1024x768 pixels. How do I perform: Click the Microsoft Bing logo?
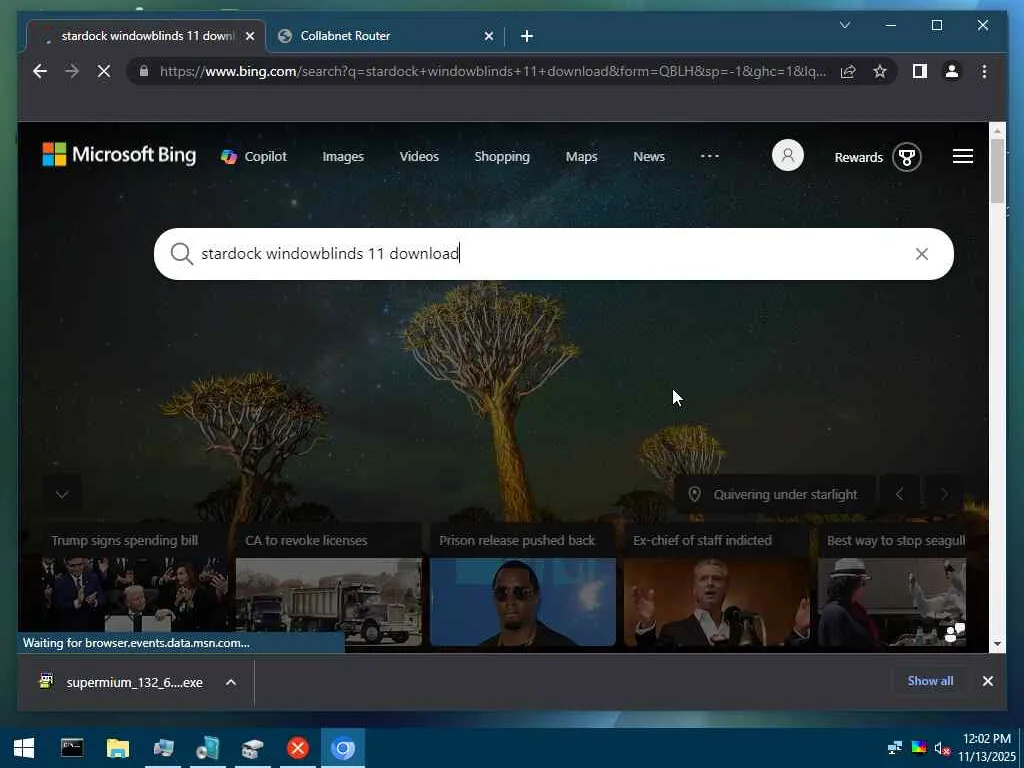click(x=119, y=155)
